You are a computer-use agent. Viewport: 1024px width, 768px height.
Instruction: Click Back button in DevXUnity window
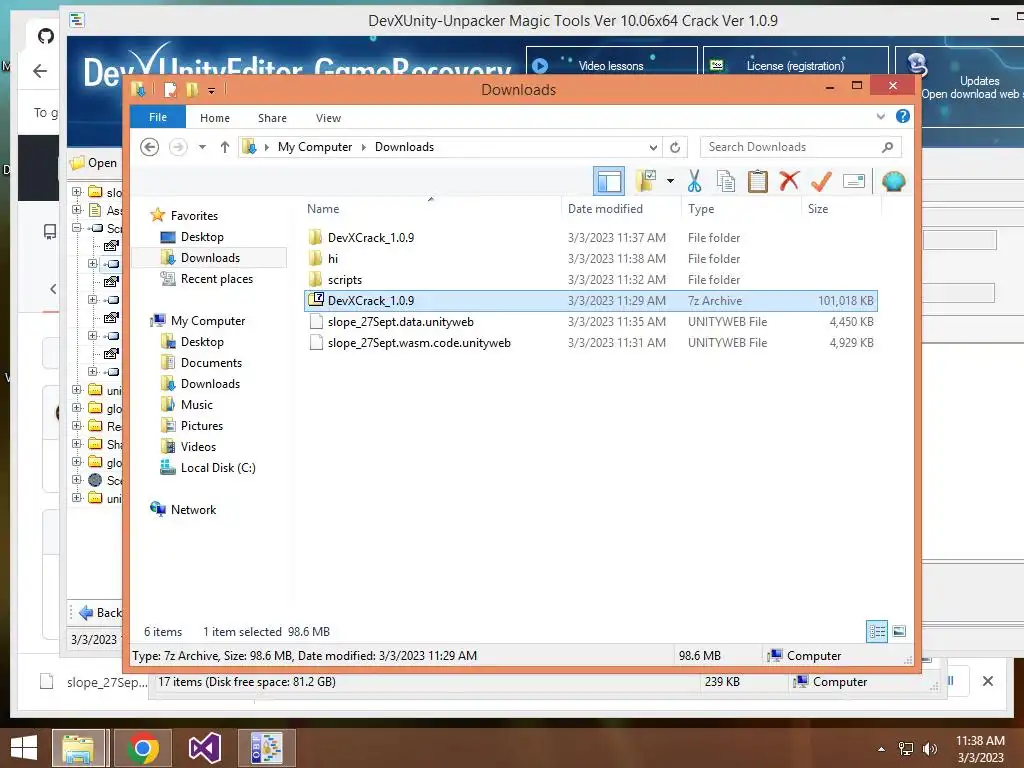click(100, 613)
